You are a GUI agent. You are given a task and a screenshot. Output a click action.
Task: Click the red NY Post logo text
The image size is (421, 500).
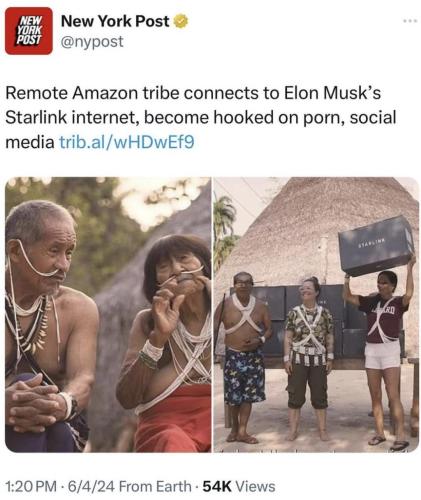point(29,30)
